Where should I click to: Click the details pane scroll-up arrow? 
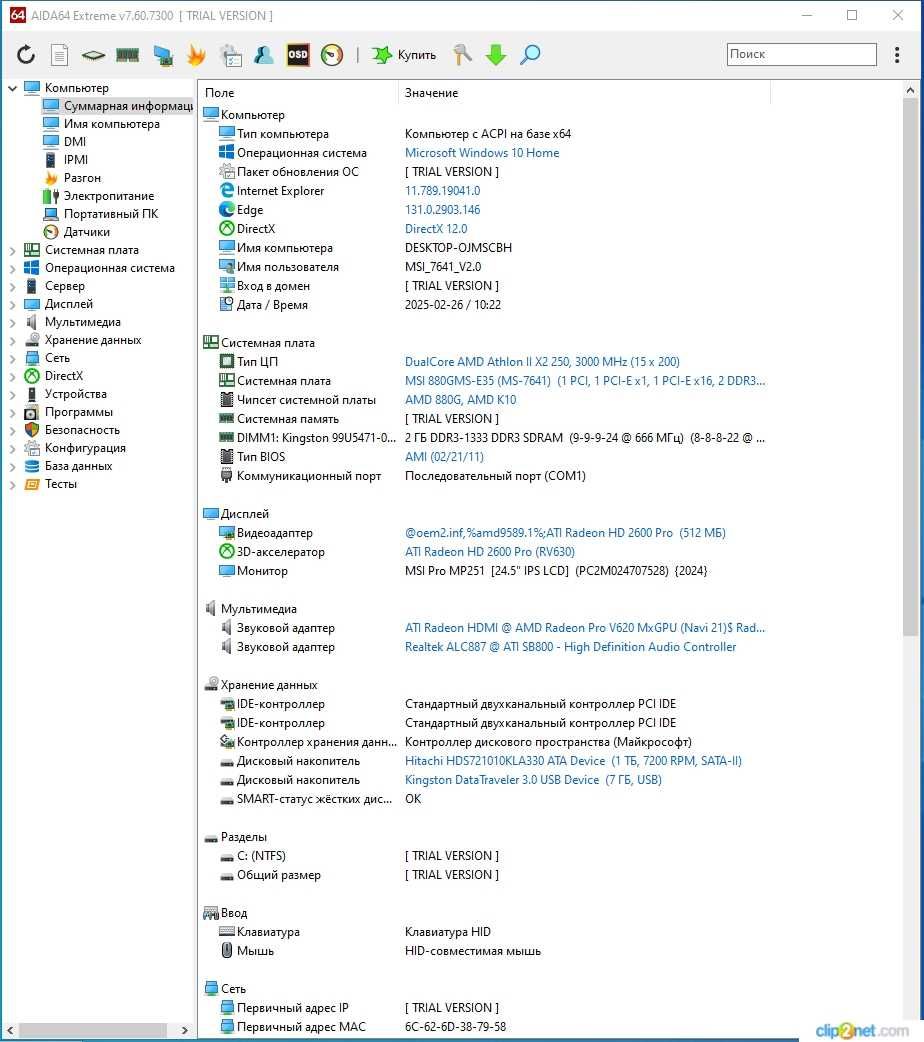910,90
